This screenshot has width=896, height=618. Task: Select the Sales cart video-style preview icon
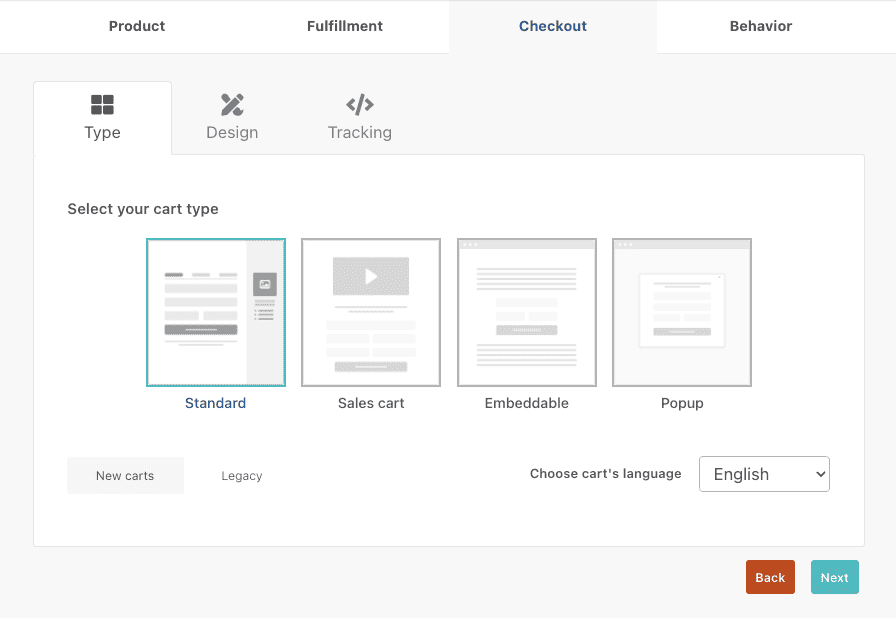point(370,312)
